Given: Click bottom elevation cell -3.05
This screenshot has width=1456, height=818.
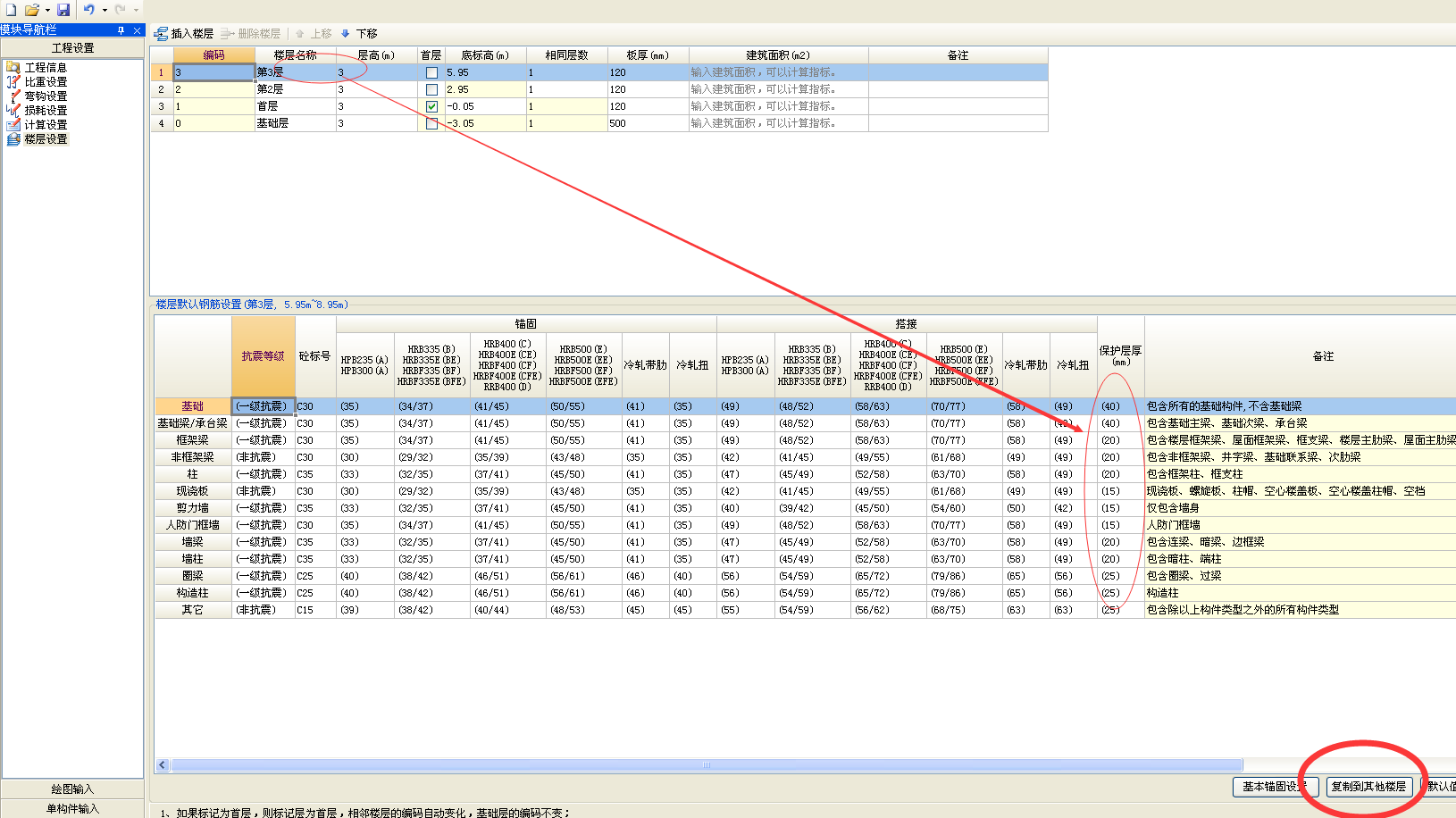Looking at the screenshot, I should pyautogui.click(x=485, y=123).
